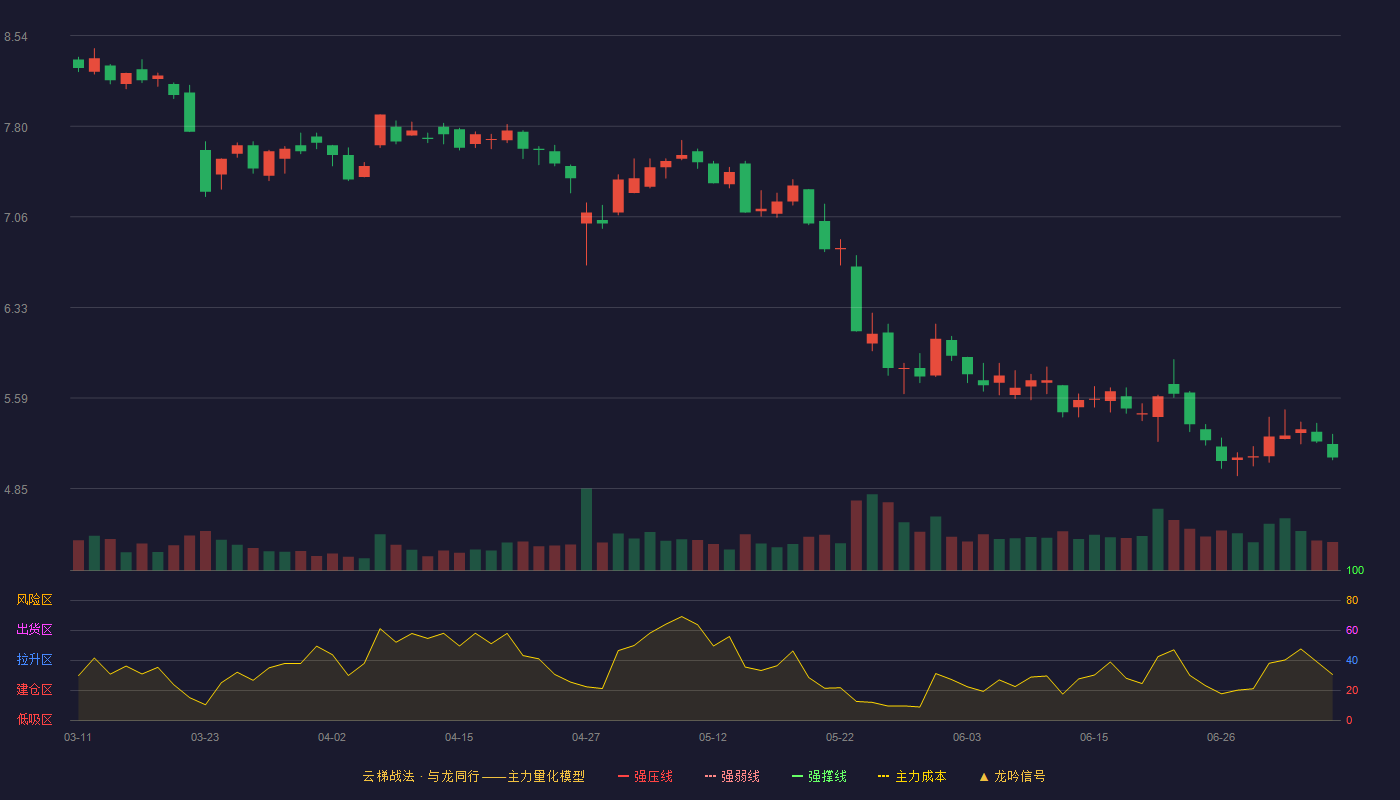Click the tallest volume bar at 04-27
Viewport: 1400px width, 800px height.
[x=586, y=529]
